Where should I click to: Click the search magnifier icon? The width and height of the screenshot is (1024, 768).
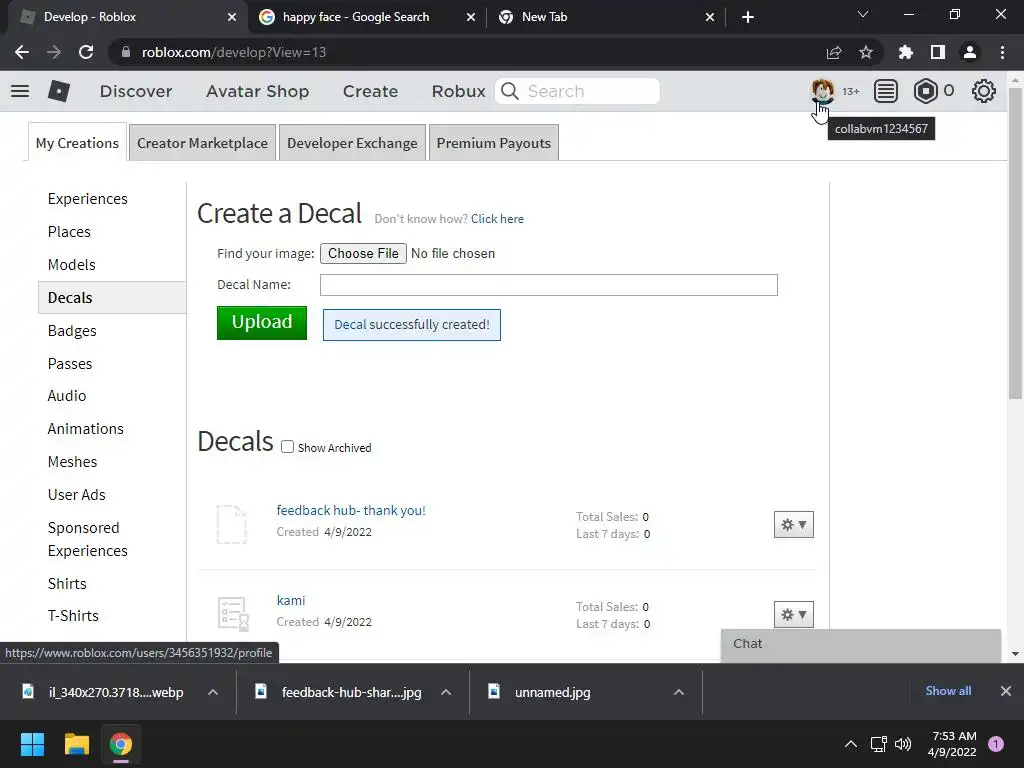click(x=510, y=91)
